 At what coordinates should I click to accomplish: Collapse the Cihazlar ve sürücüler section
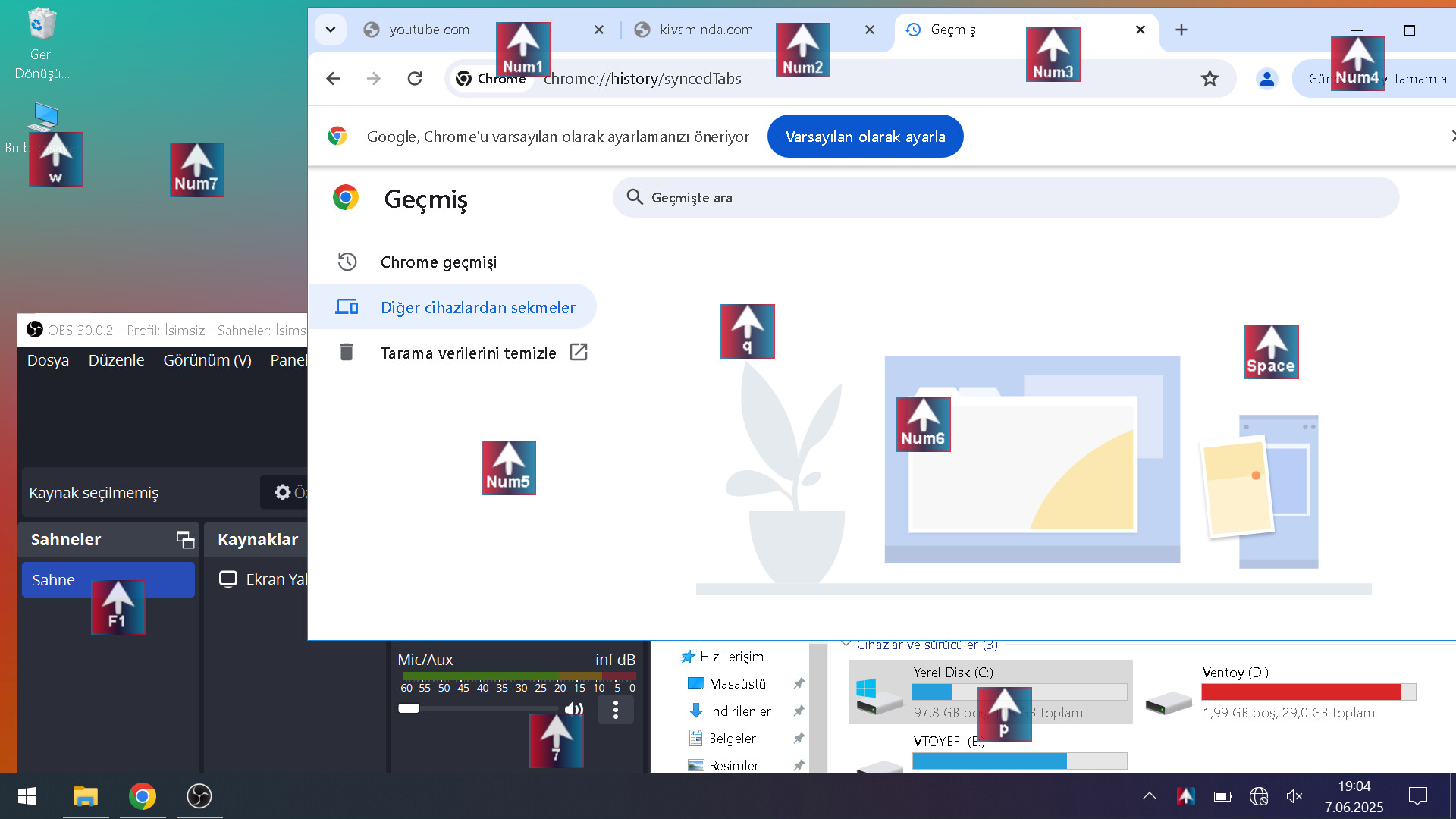point(847,644)
